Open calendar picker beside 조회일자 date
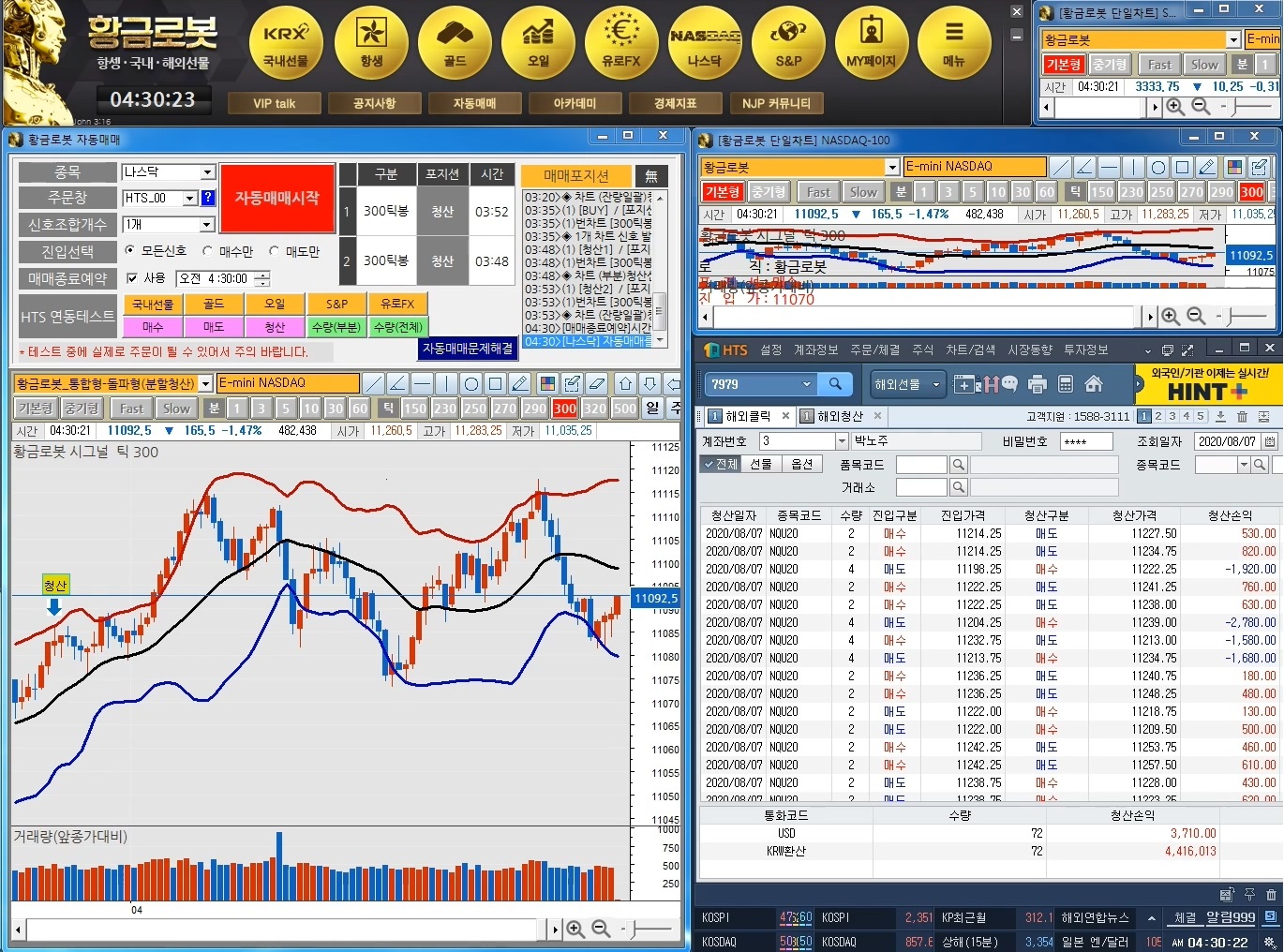The height and width of the screenshot is (952, 1284). pyautogui.click(x=1269, y=440)
